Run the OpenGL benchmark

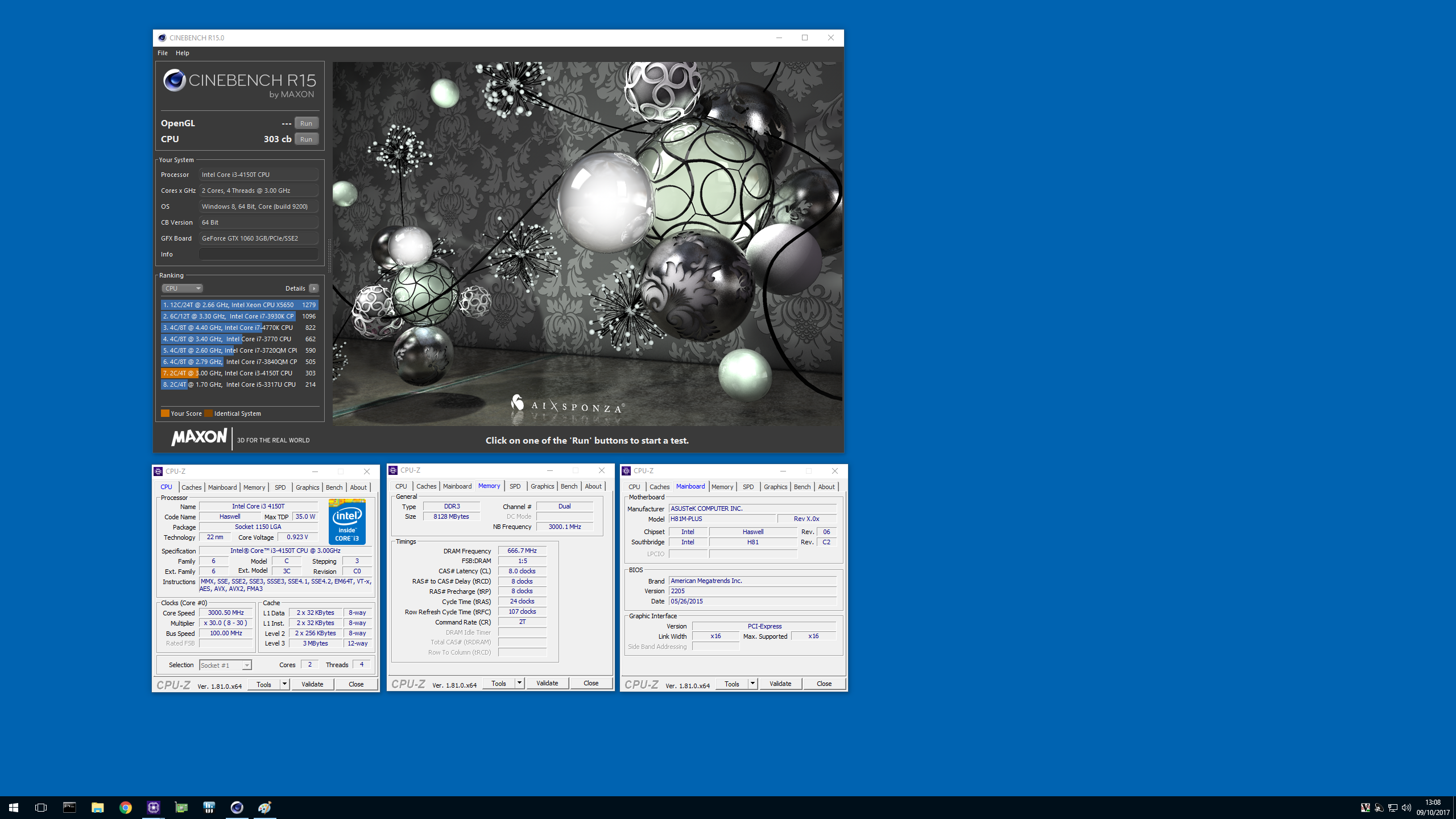click(306, 123)
